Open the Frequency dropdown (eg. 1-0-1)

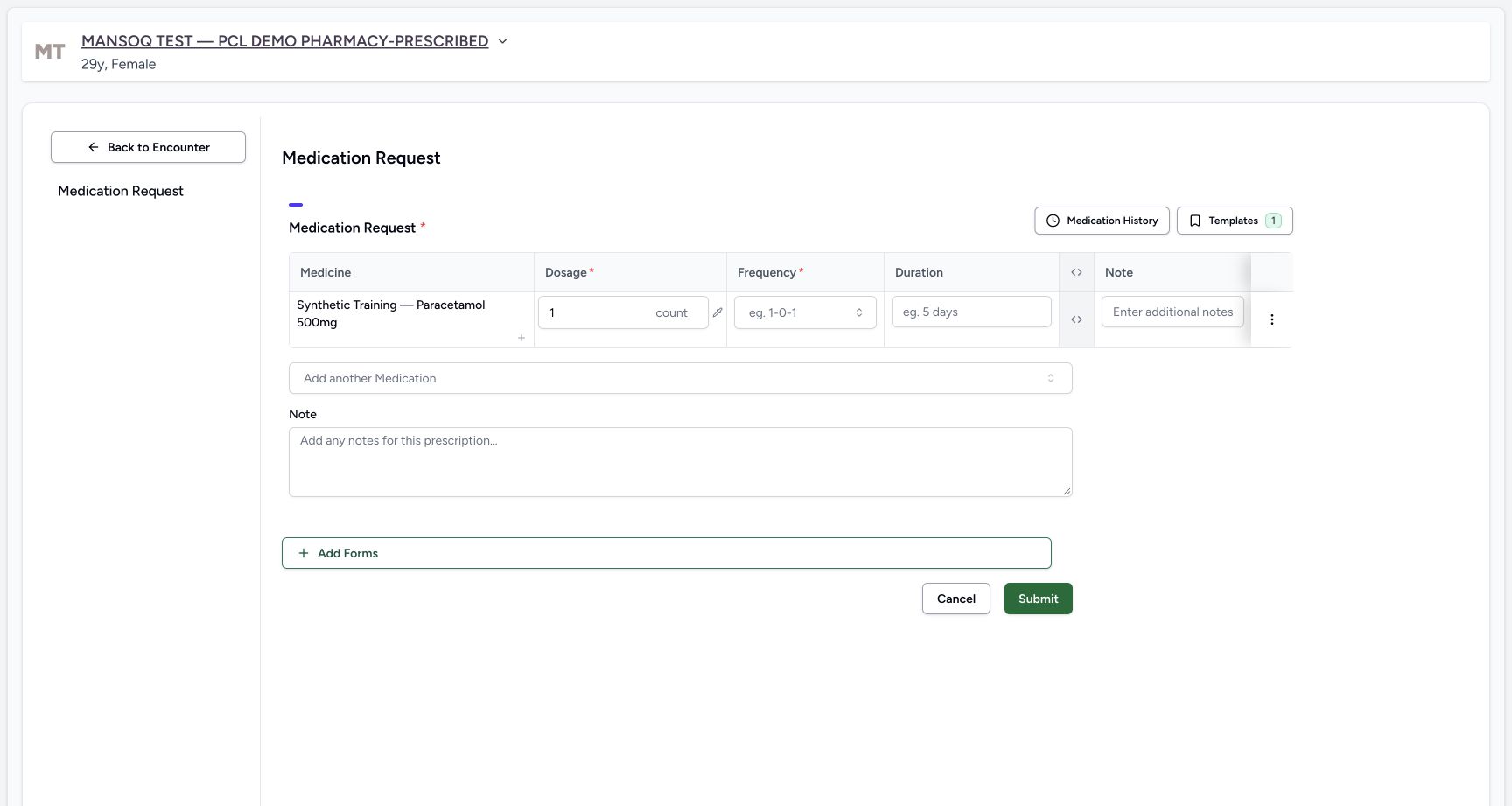(805, 312)
